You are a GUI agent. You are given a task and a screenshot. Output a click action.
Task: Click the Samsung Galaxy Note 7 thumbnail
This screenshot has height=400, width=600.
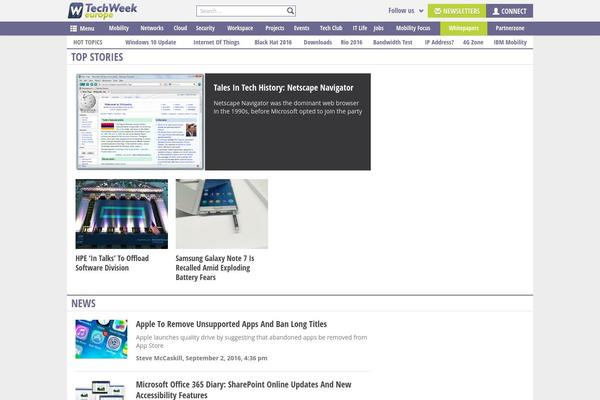click(x=222, y=214)
